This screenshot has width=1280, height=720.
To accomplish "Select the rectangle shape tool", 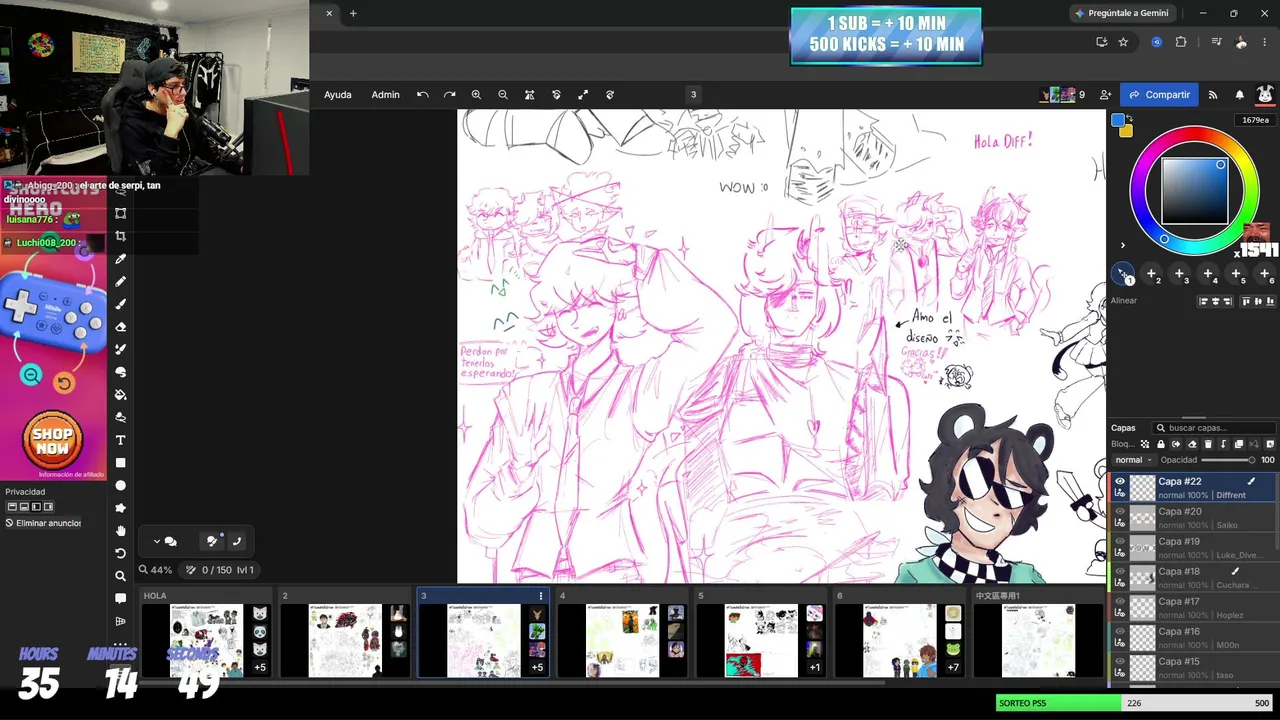I will pos(121,463).
